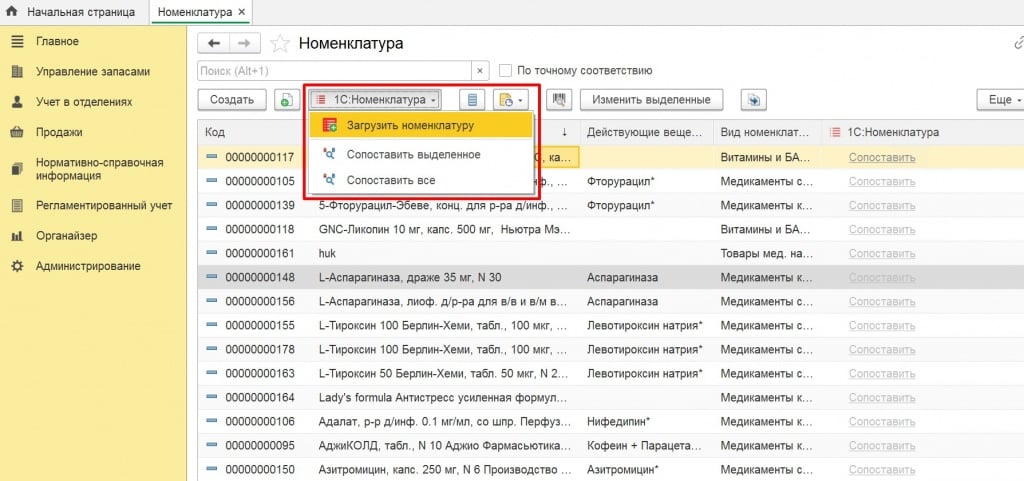The height and width of the screenshot is (481, 1024).
Task: Click inside the Поиск search field
Action: tap(335, 71)
